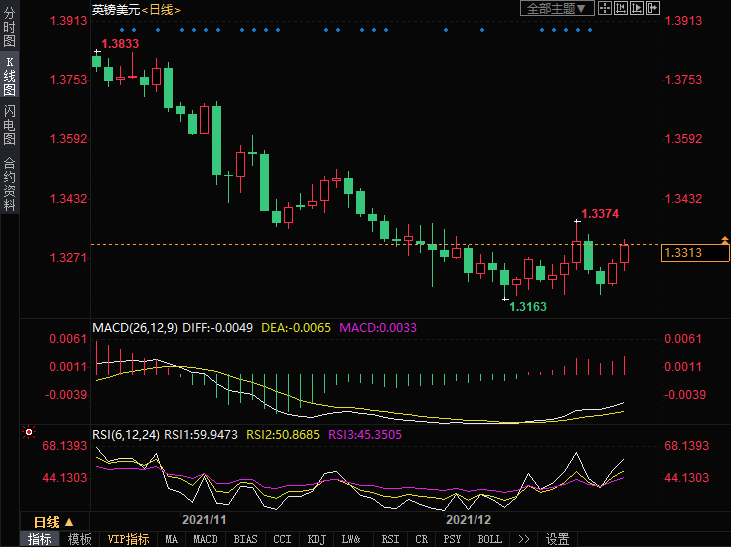Show more indicators with the >> button

[522, 539]
